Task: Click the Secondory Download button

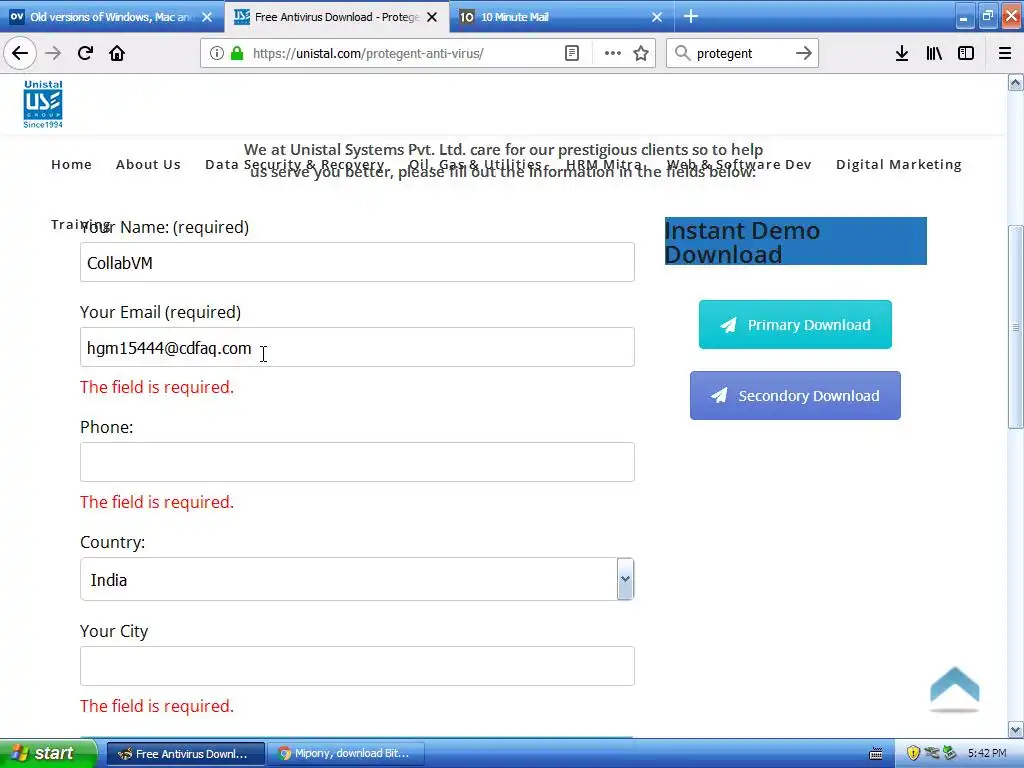Action: click(x=795, y=396)
